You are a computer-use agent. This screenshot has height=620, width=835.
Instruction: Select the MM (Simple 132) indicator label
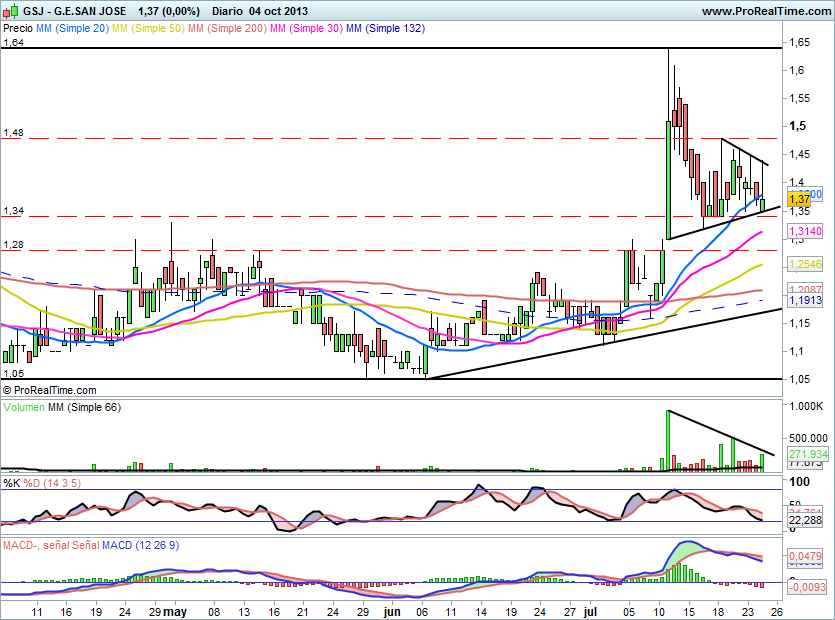386,28
